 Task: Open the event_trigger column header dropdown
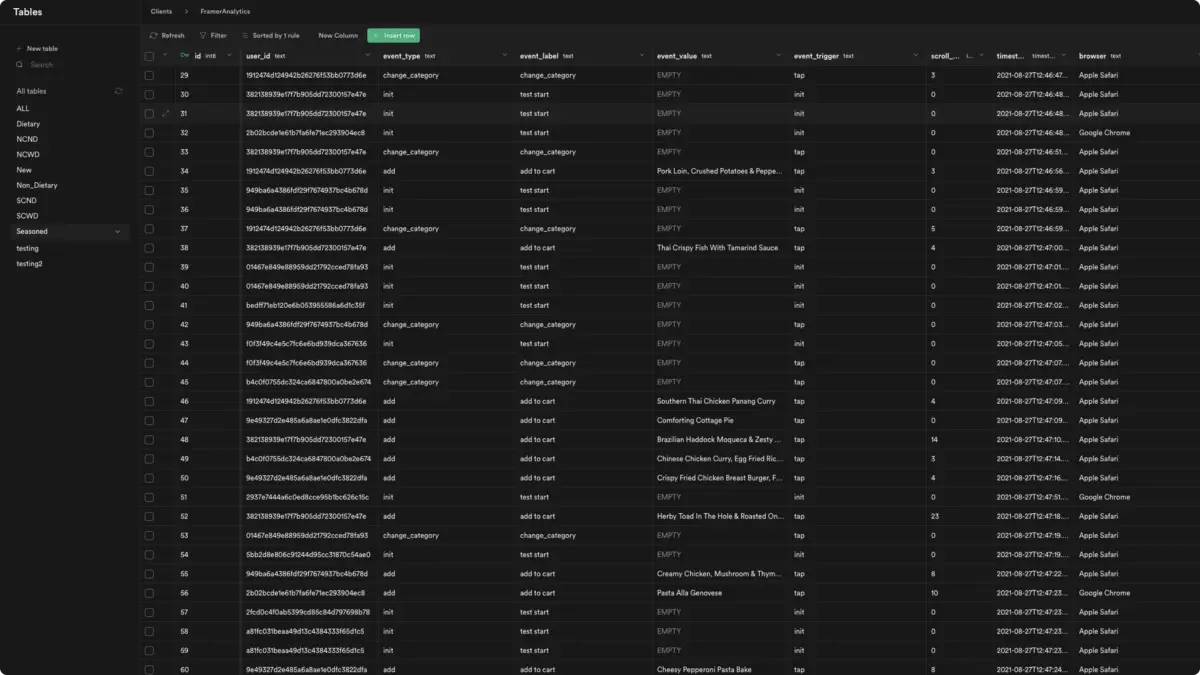[914, 56]
